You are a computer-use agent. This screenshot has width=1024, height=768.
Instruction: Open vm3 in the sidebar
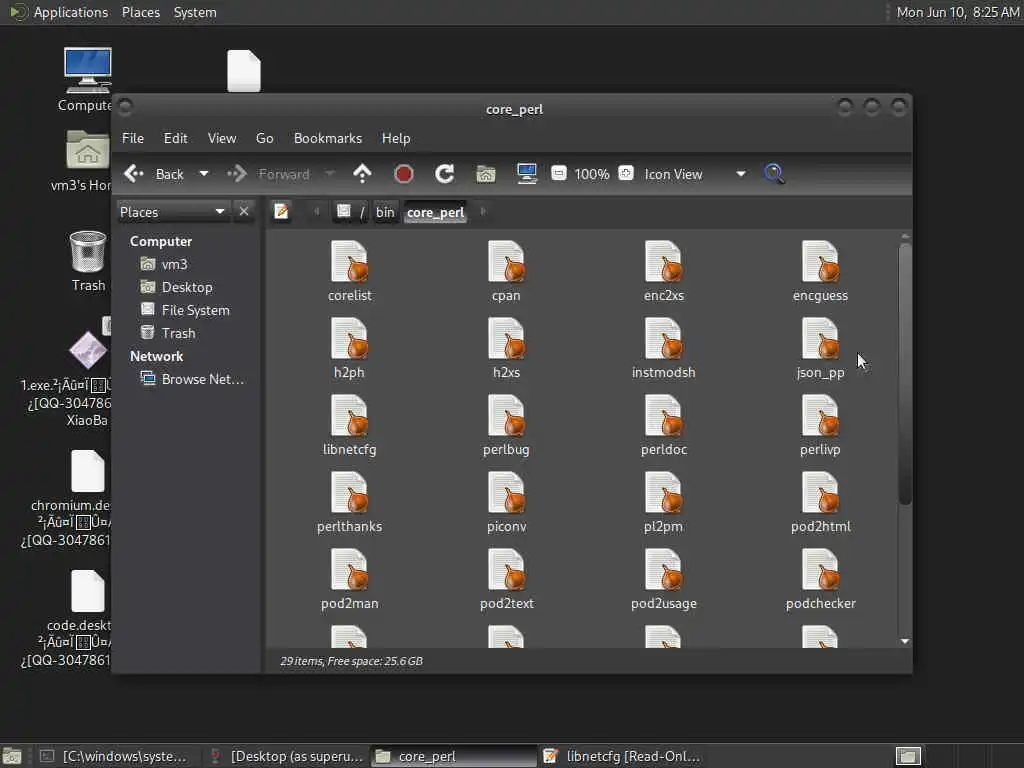[165, 264]
